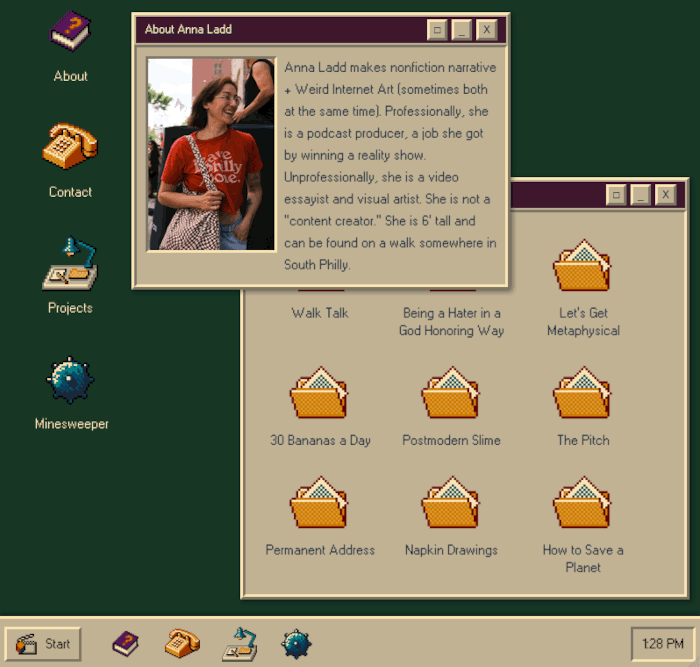The image size is (700, 667).
Task: Maximize the Projects folder window
Action: [616, 195]
